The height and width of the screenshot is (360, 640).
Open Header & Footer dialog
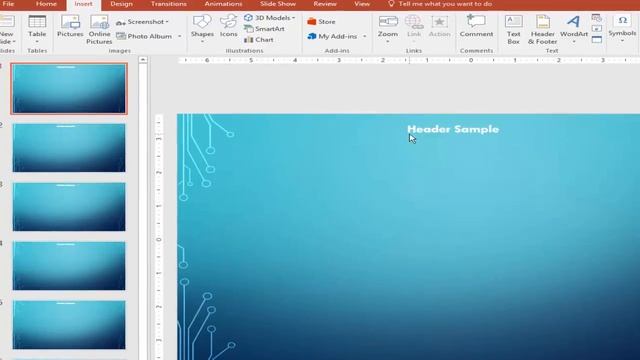[x=542, y=29]
